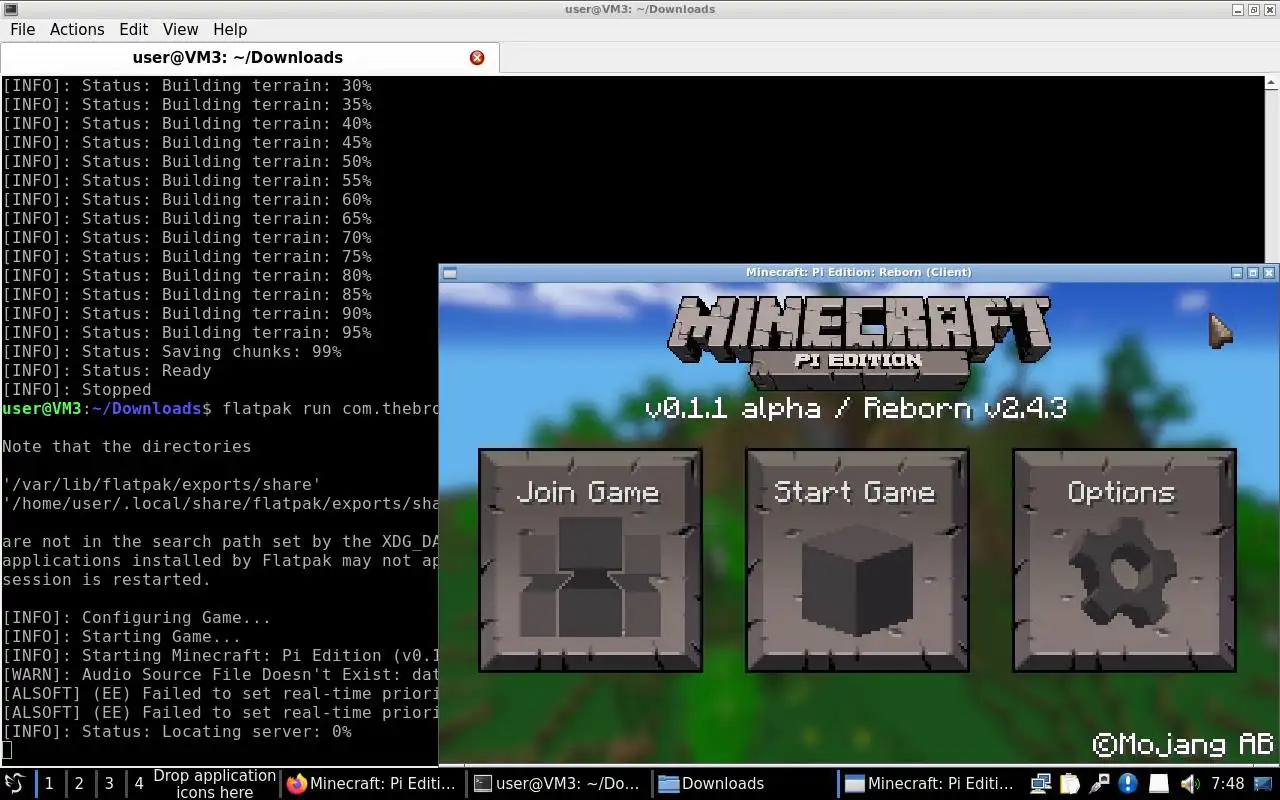Close the Minecraft Pi Edition window

click(1269, 272)
